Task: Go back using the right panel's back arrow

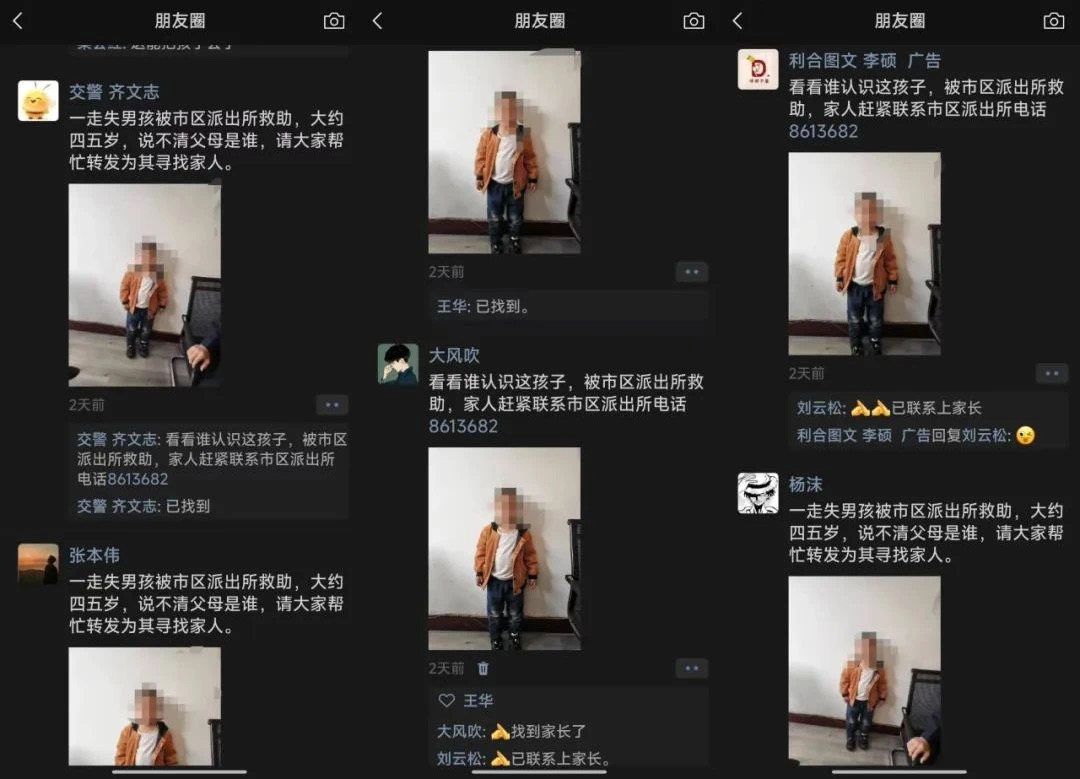Action: 738,21
